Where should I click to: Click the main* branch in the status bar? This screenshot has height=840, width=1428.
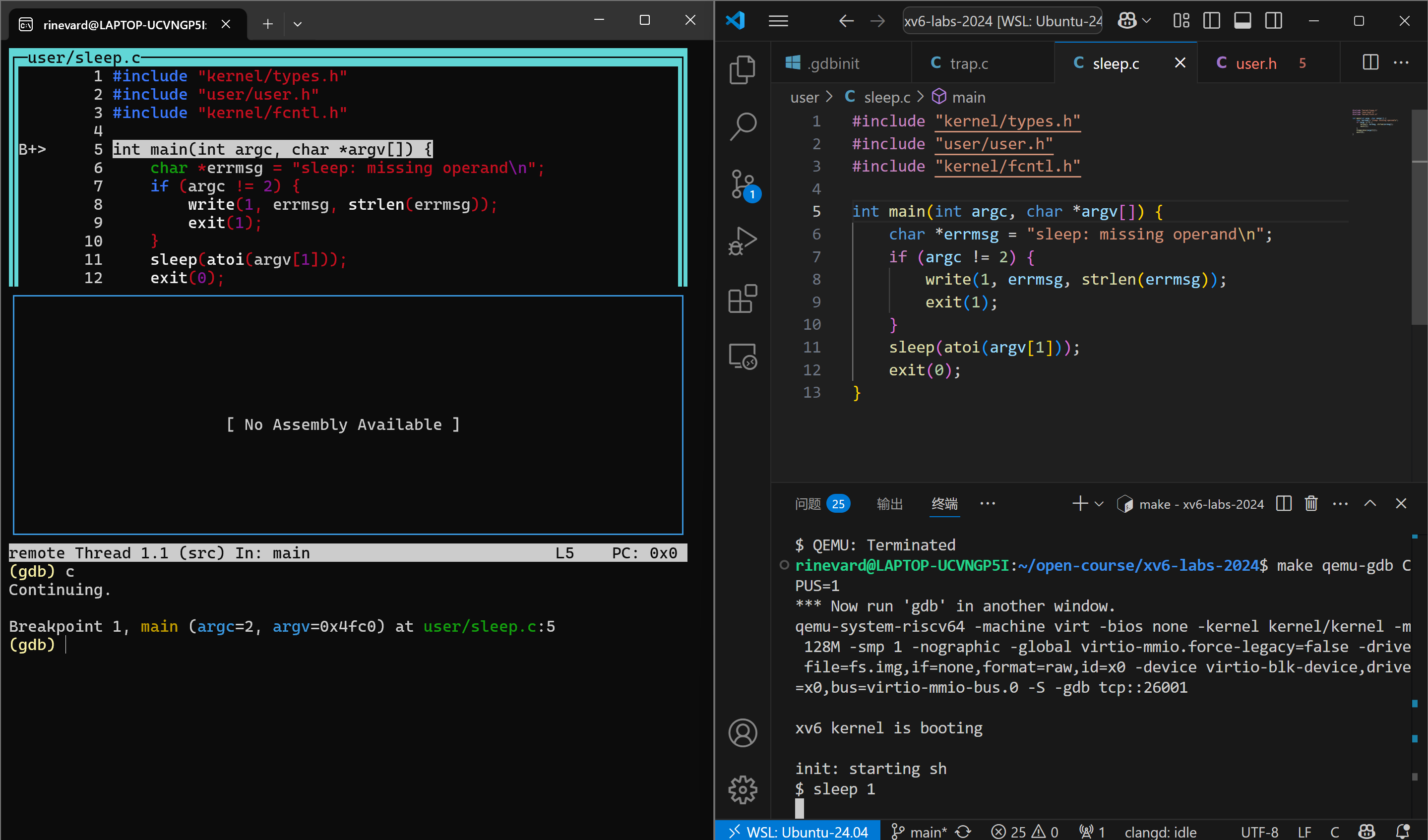920,831
